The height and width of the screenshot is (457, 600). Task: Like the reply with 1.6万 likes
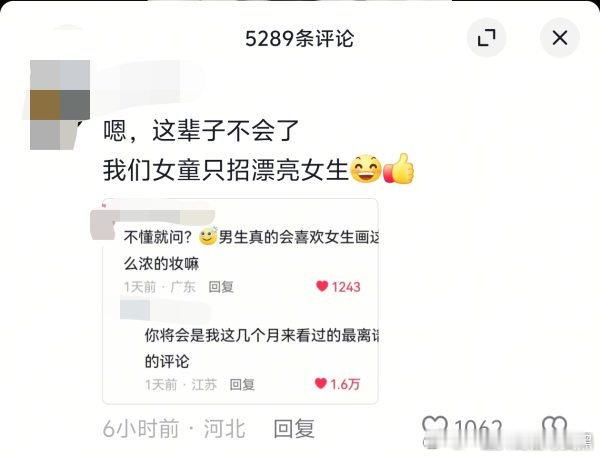pyautogui.click(x=321, y=383)
